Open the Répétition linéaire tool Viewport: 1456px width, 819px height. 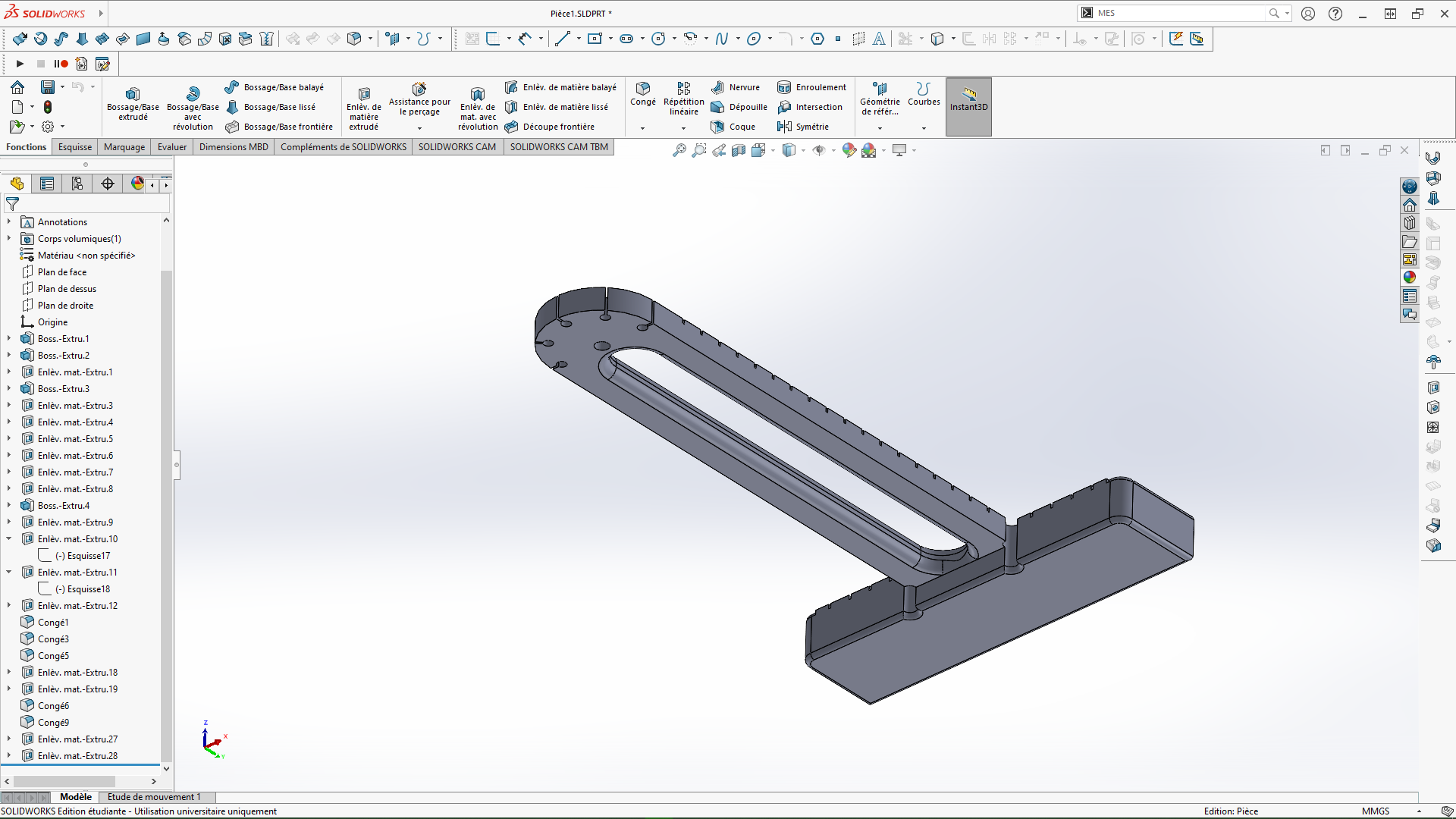(683, 98)
